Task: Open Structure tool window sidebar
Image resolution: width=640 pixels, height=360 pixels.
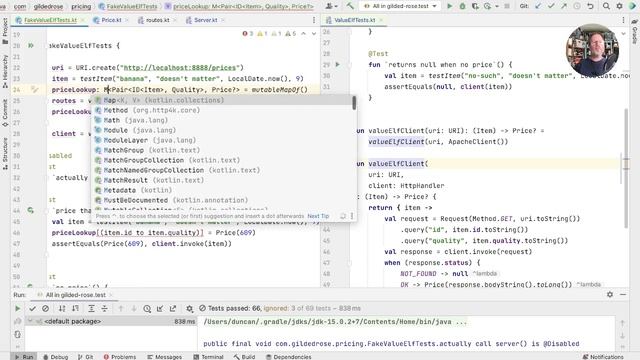Action: [5, 153]
